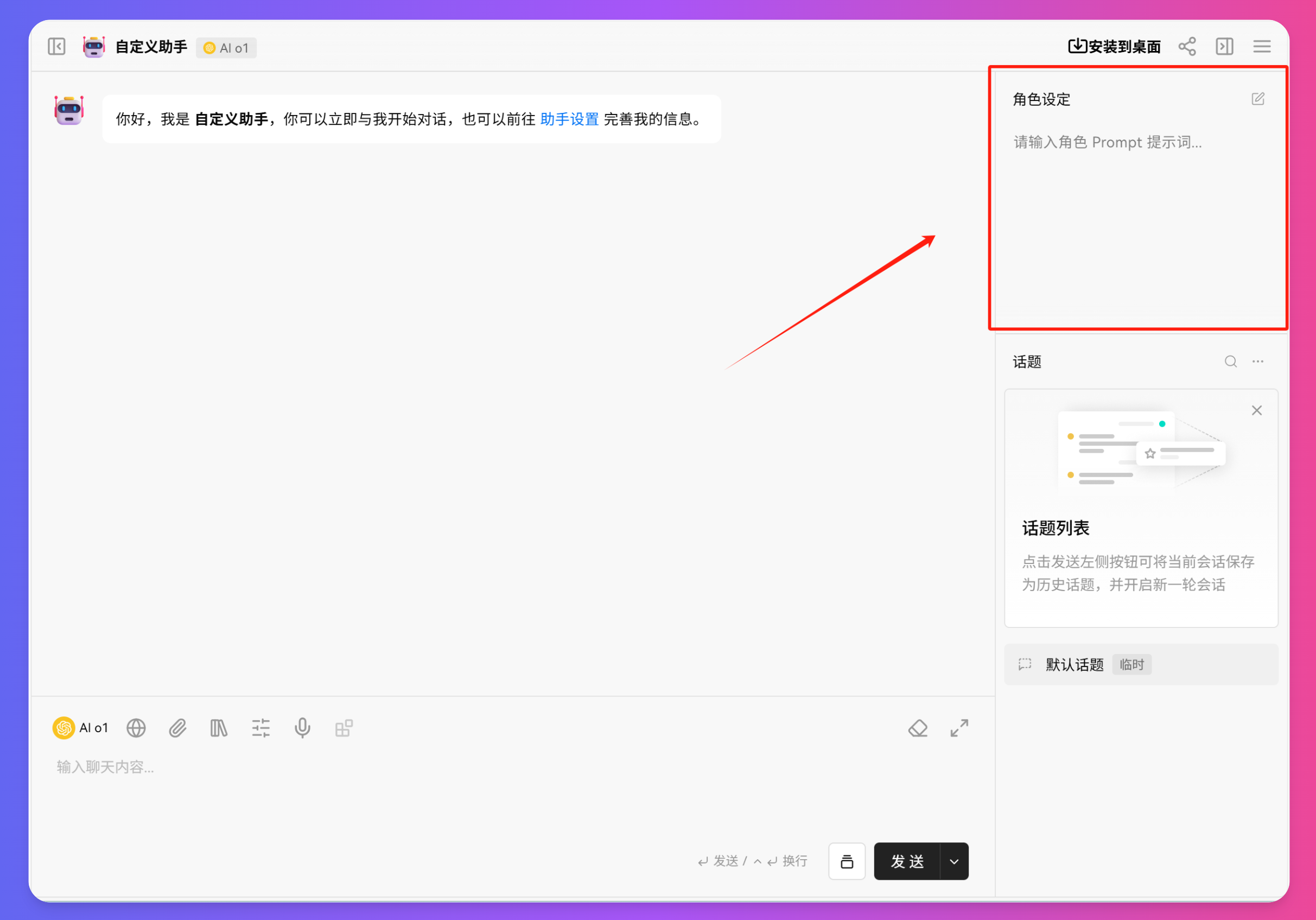Edit the role prompt with the pencil icon
1316x920 pixels.
point(1258,99)
